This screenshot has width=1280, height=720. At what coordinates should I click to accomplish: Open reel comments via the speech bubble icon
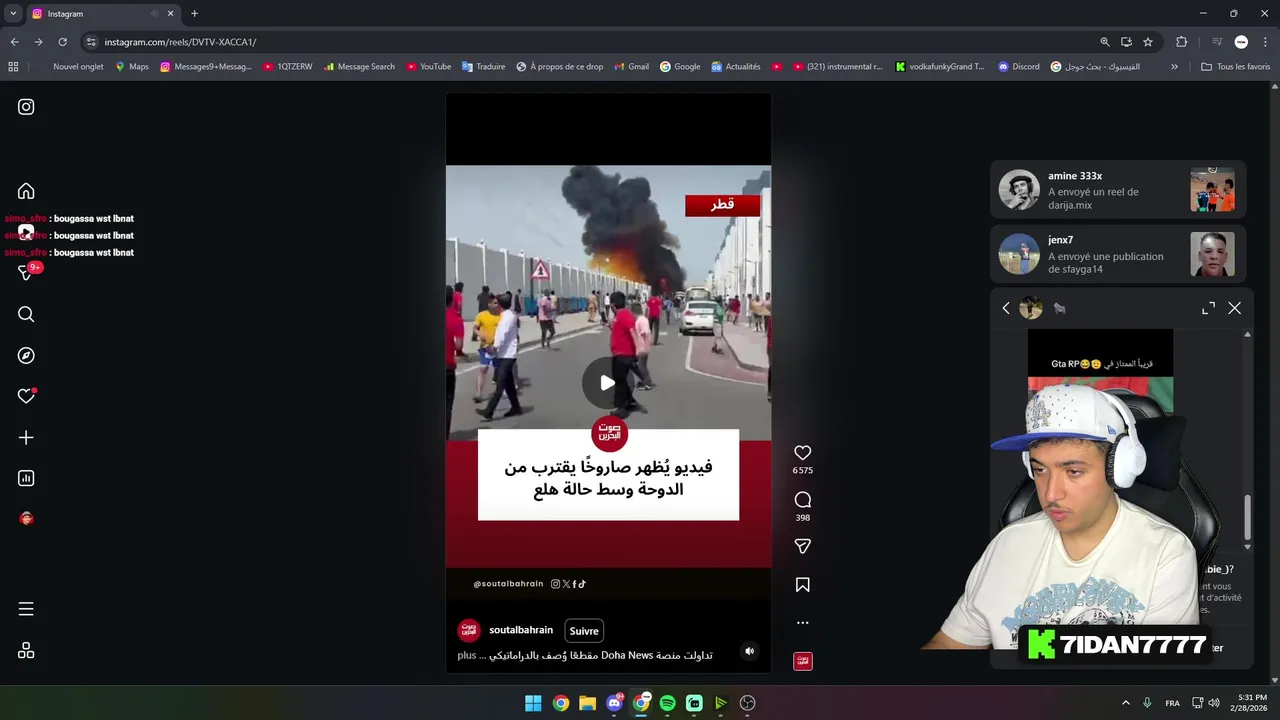coord(802,500)
